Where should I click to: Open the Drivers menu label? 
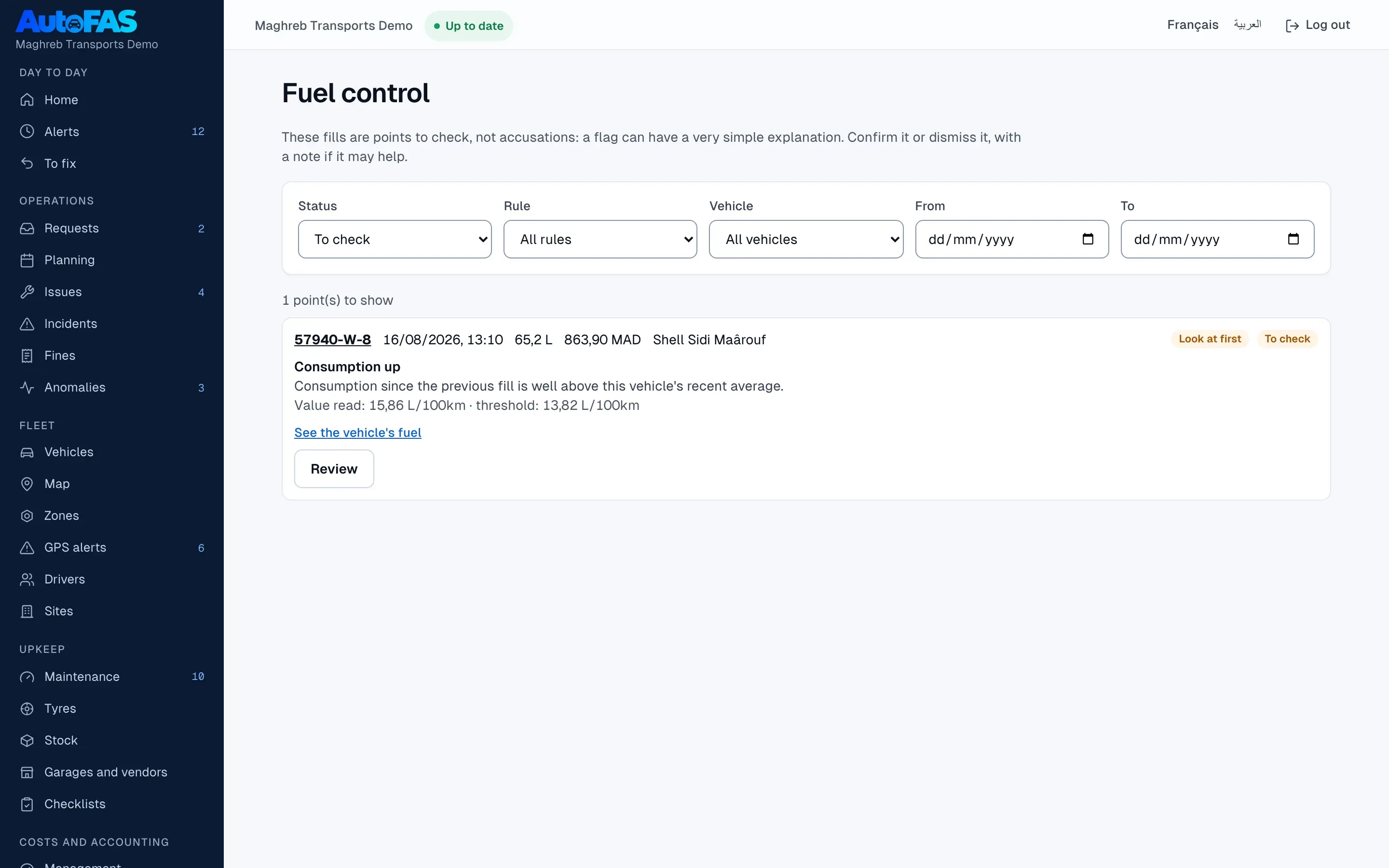tap(64, 580)
